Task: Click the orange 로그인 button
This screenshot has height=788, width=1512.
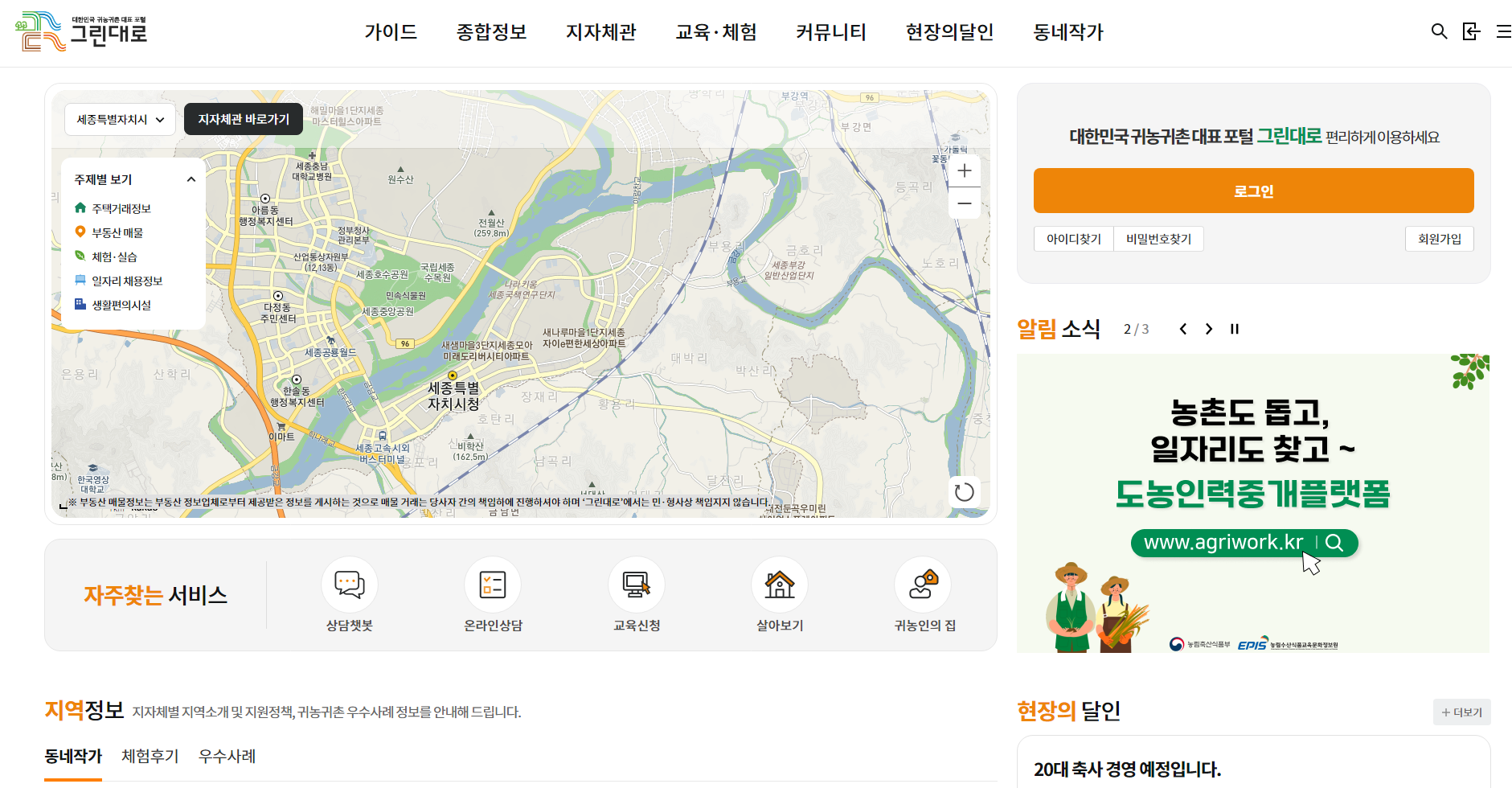Action: tap(1254, 191)
